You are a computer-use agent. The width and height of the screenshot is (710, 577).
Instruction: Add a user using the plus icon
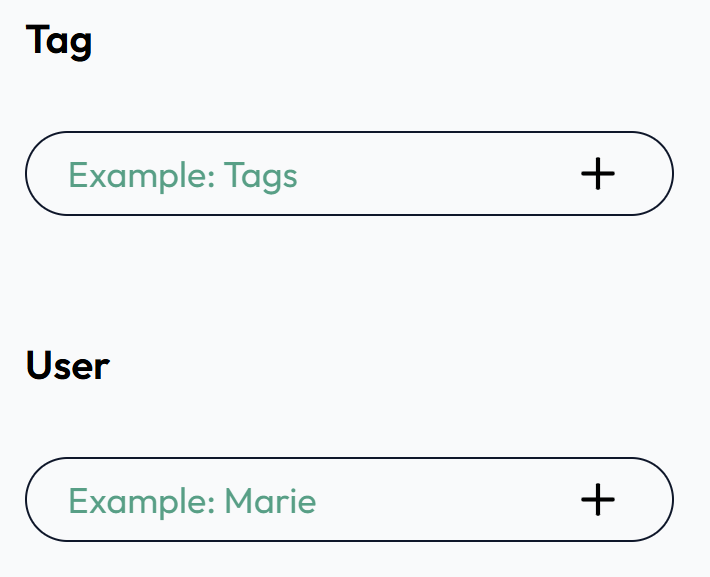tap(598, 499)
